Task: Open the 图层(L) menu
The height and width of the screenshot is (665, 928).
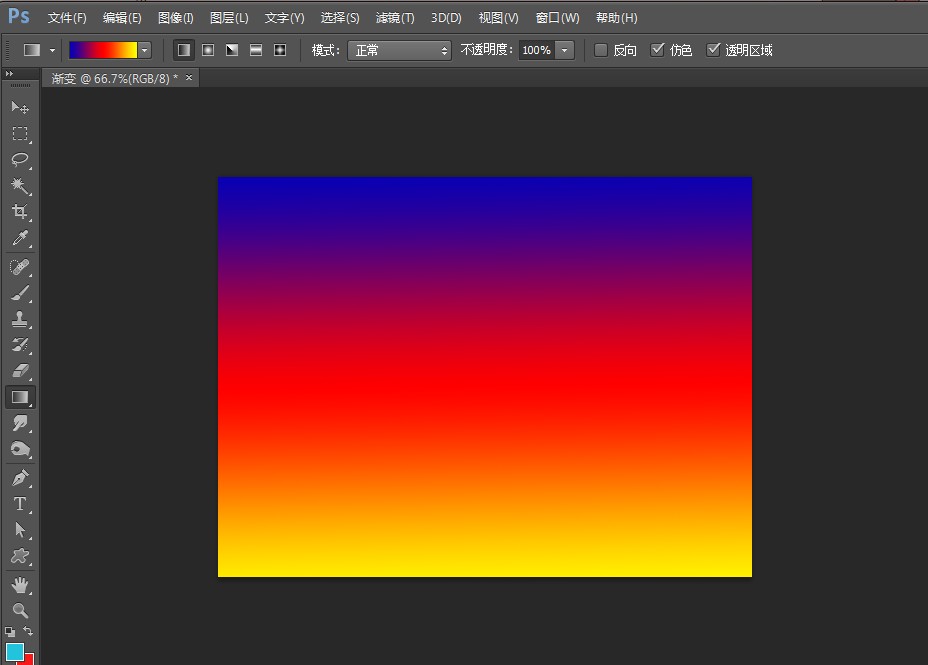Action: pyautogui.click(x=229, y=18)
